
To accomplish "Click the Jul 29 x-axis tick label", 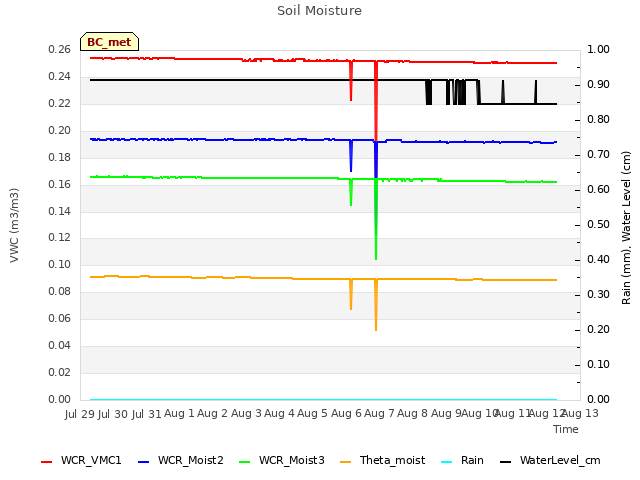I will [80, 414].
